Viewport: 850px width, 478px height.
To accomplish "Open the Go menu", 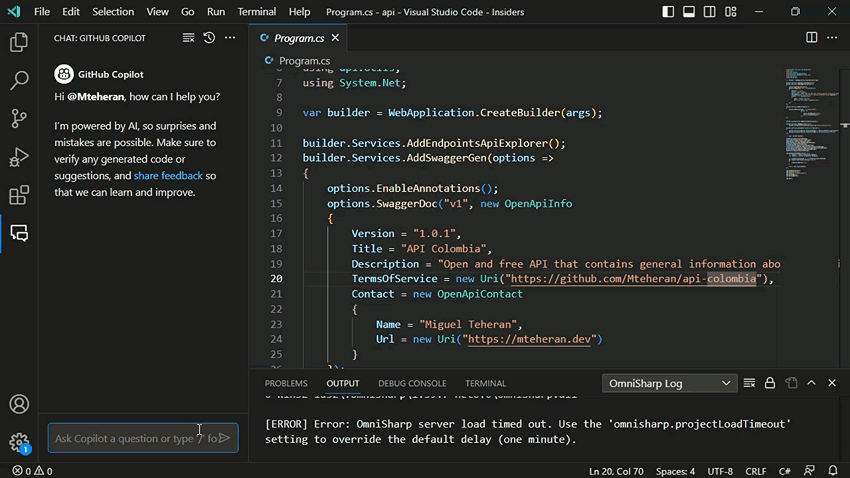I will [x=188, y=12].
